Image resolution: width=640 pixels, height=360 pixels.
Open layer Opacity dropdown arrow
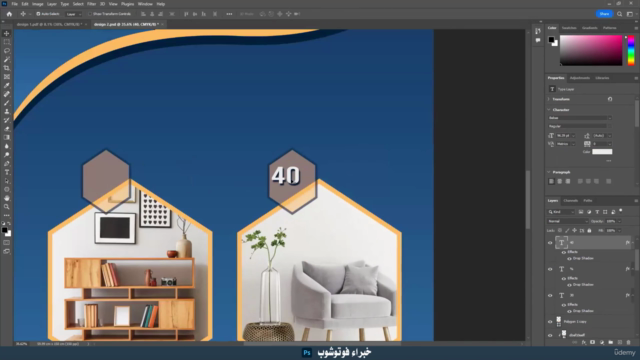[x=619, y=221]
